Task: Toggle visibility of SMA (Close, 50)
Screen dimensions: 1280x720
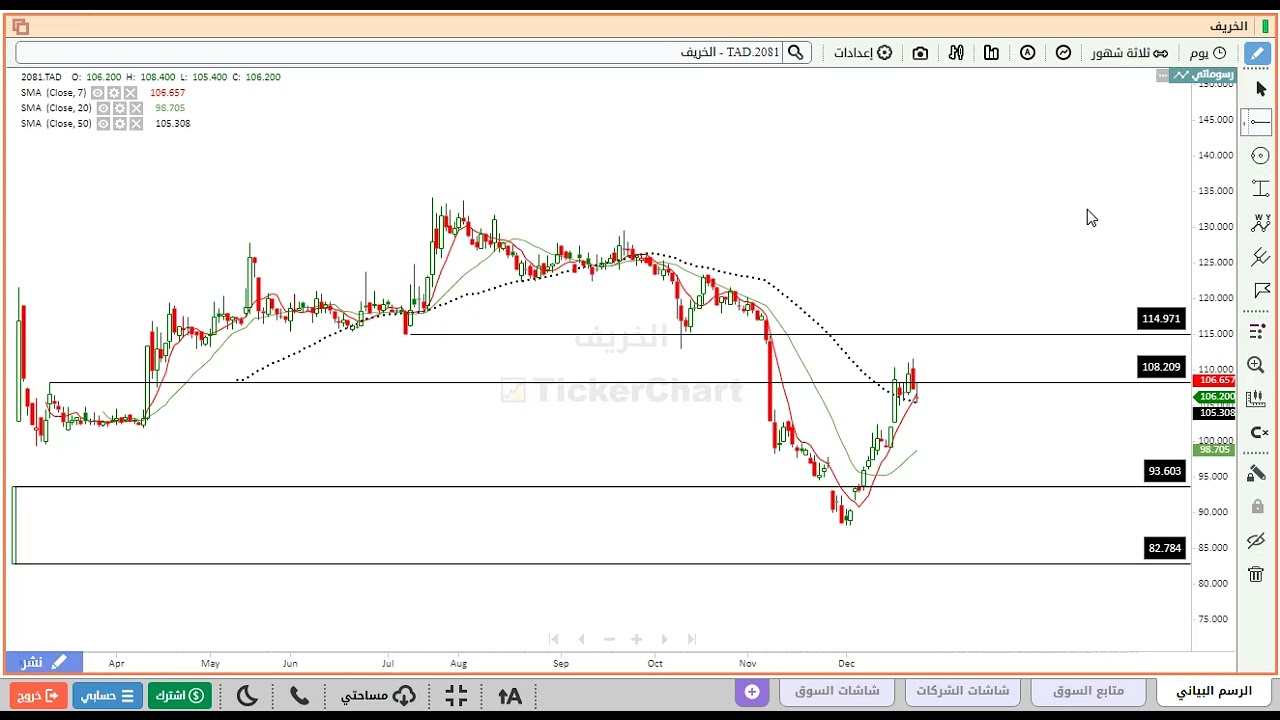Action: point(104,124)
